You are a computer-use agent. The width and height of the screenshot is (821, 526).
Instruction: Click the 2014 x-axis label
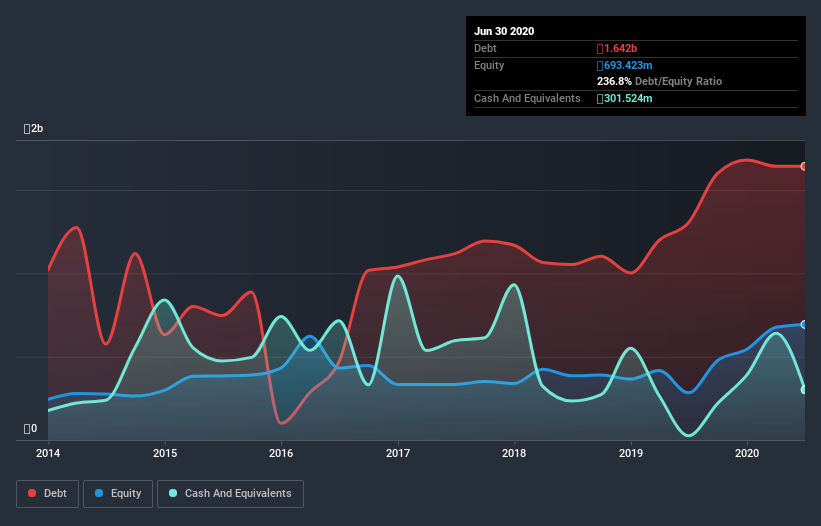(48, 453)
